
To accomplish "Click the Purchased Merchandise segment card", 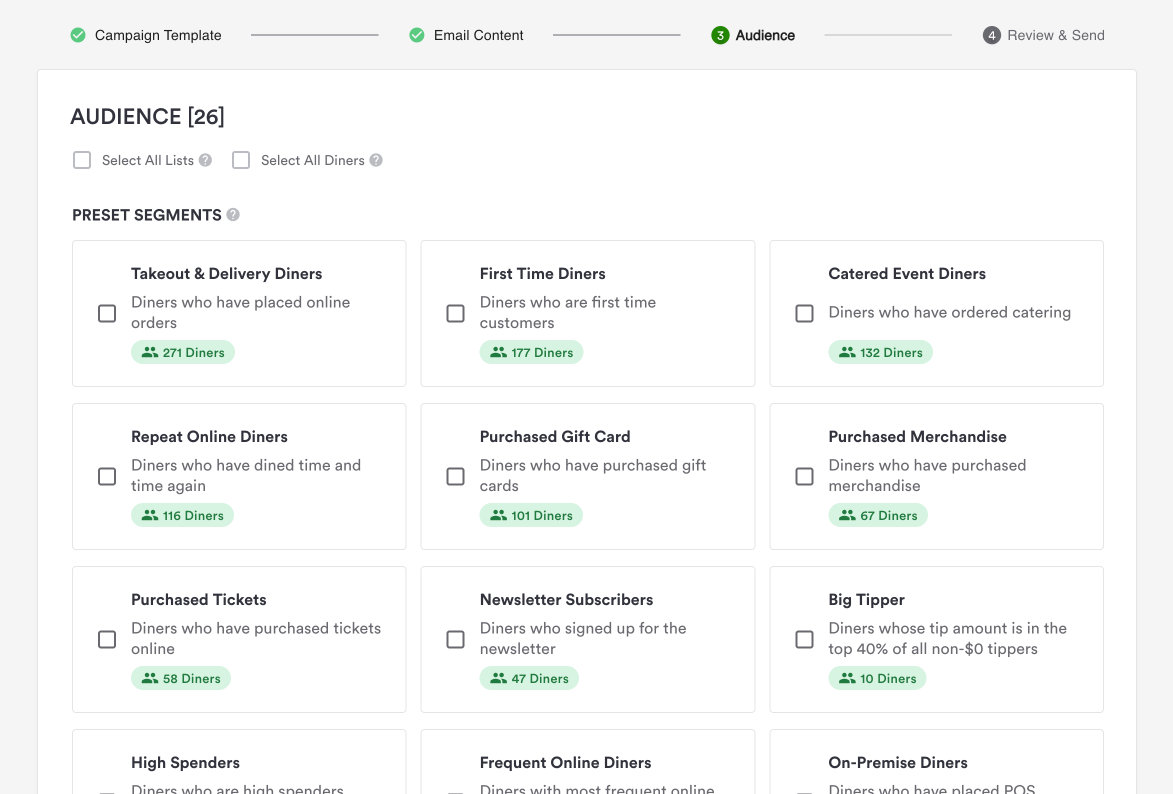I will click(x=936, y=476).
